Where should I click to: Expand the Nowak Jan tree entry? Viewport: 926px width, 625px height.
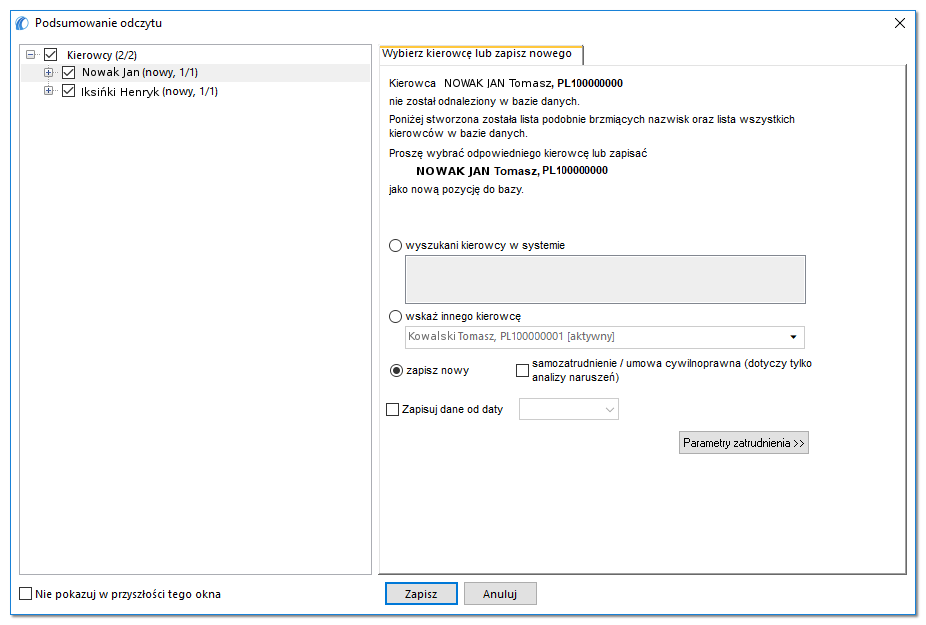(48, 73)
